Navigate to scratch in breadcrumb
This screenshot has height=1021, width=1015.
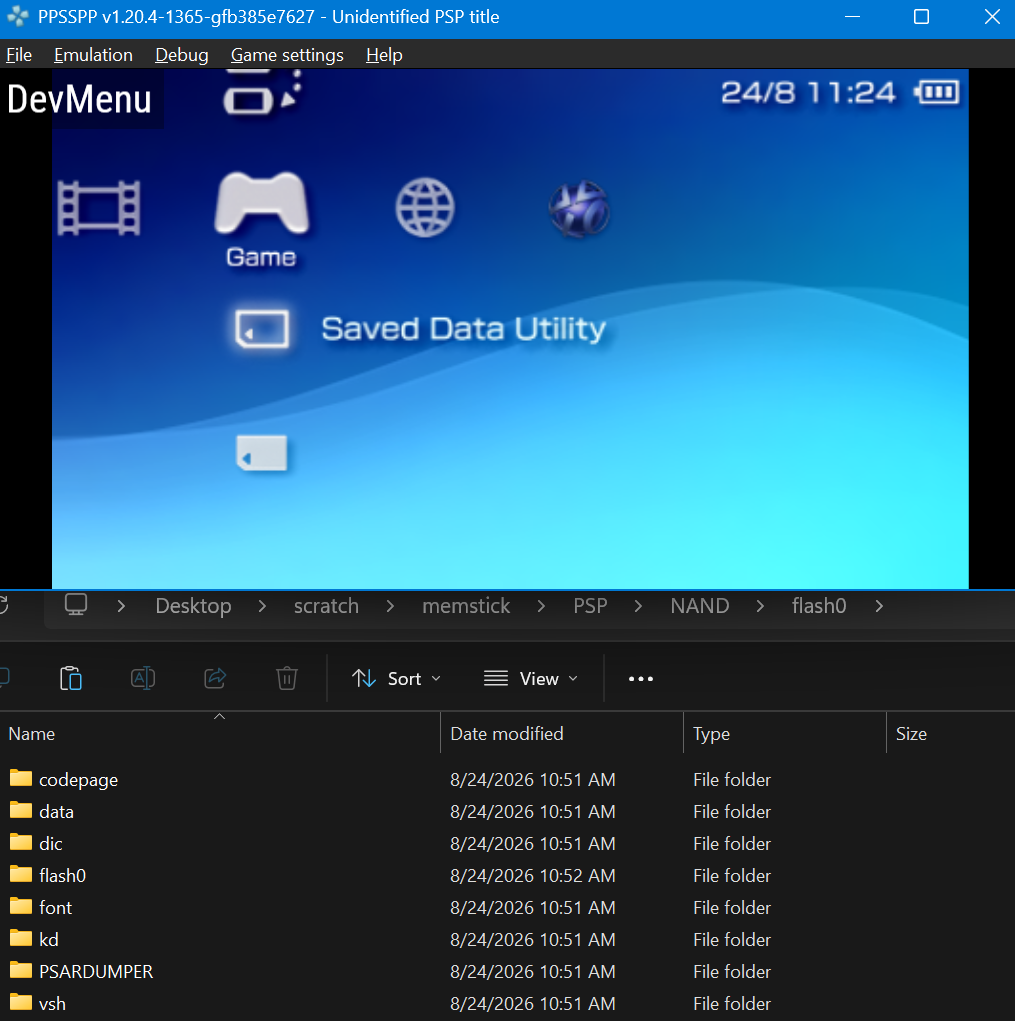(326, 606)
